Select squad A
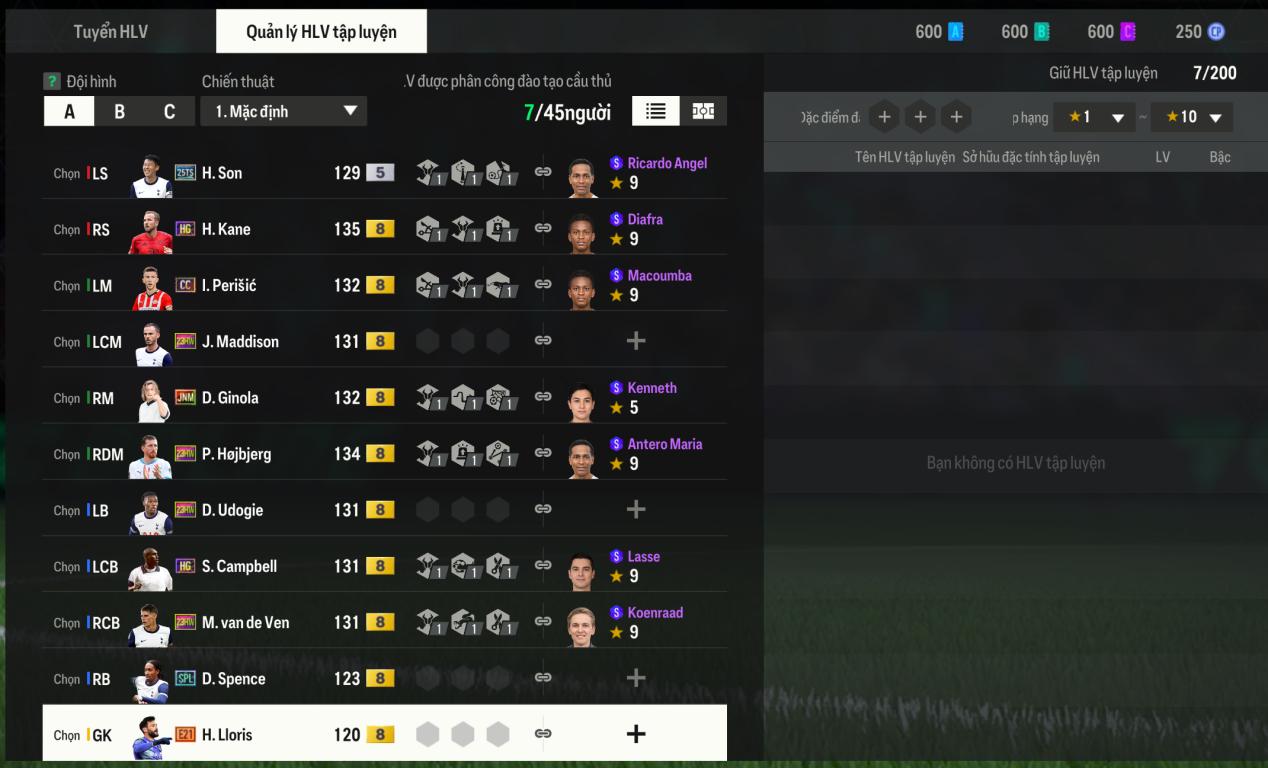The image size is (1268, 768). 69,111
